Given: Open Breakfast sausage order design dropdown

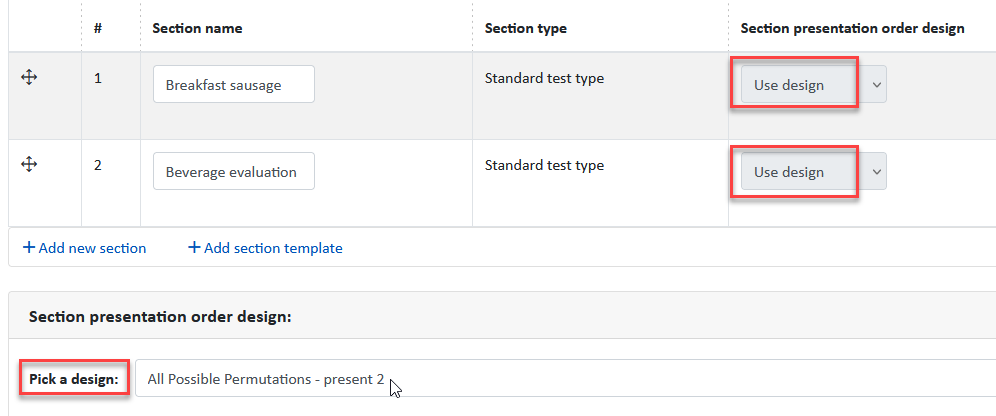Looking at the screenshot, I should (814, 84).
